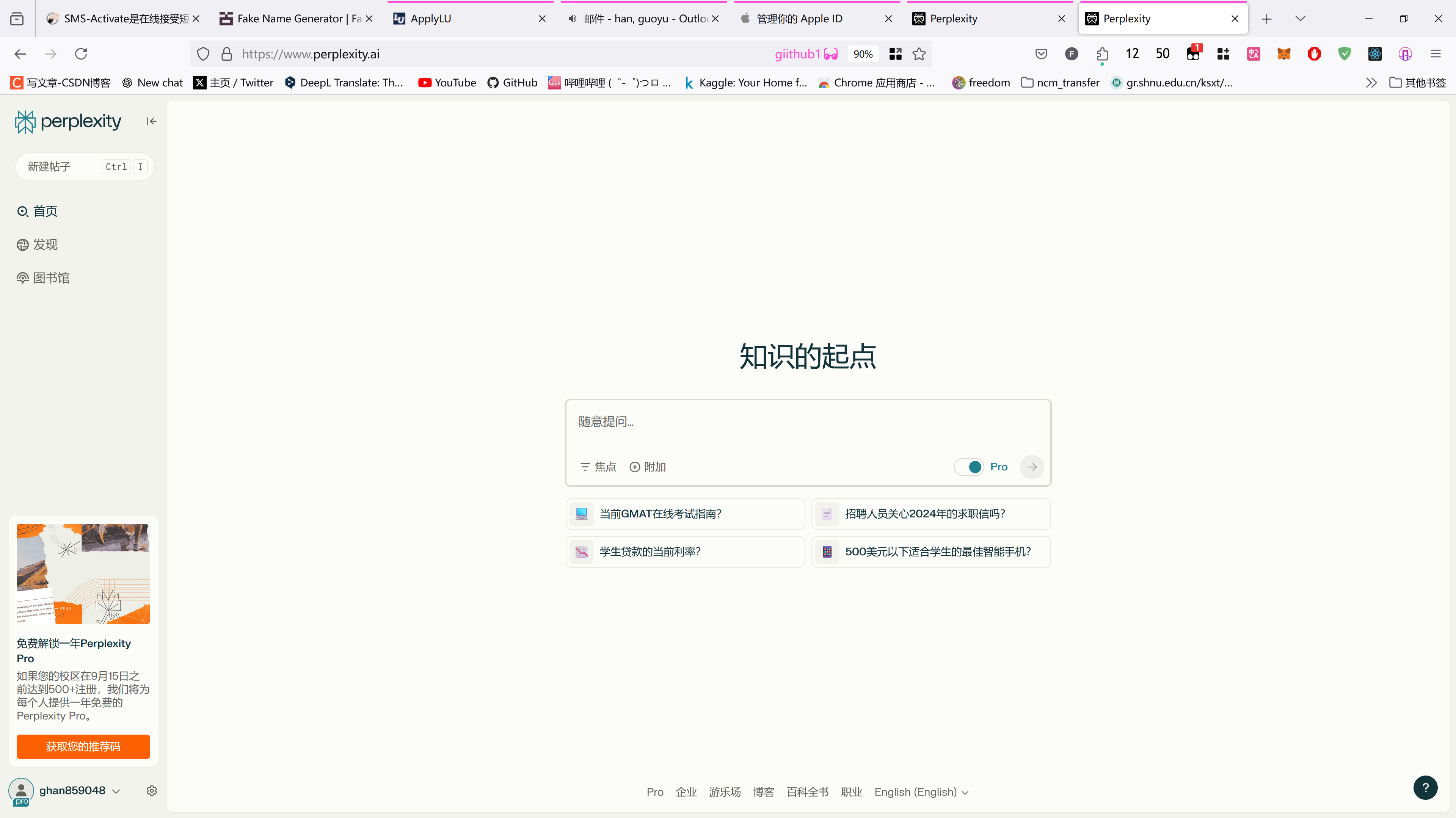Open the Firefox application menu
The image size is (1456, 818).
coord(1435,54)
